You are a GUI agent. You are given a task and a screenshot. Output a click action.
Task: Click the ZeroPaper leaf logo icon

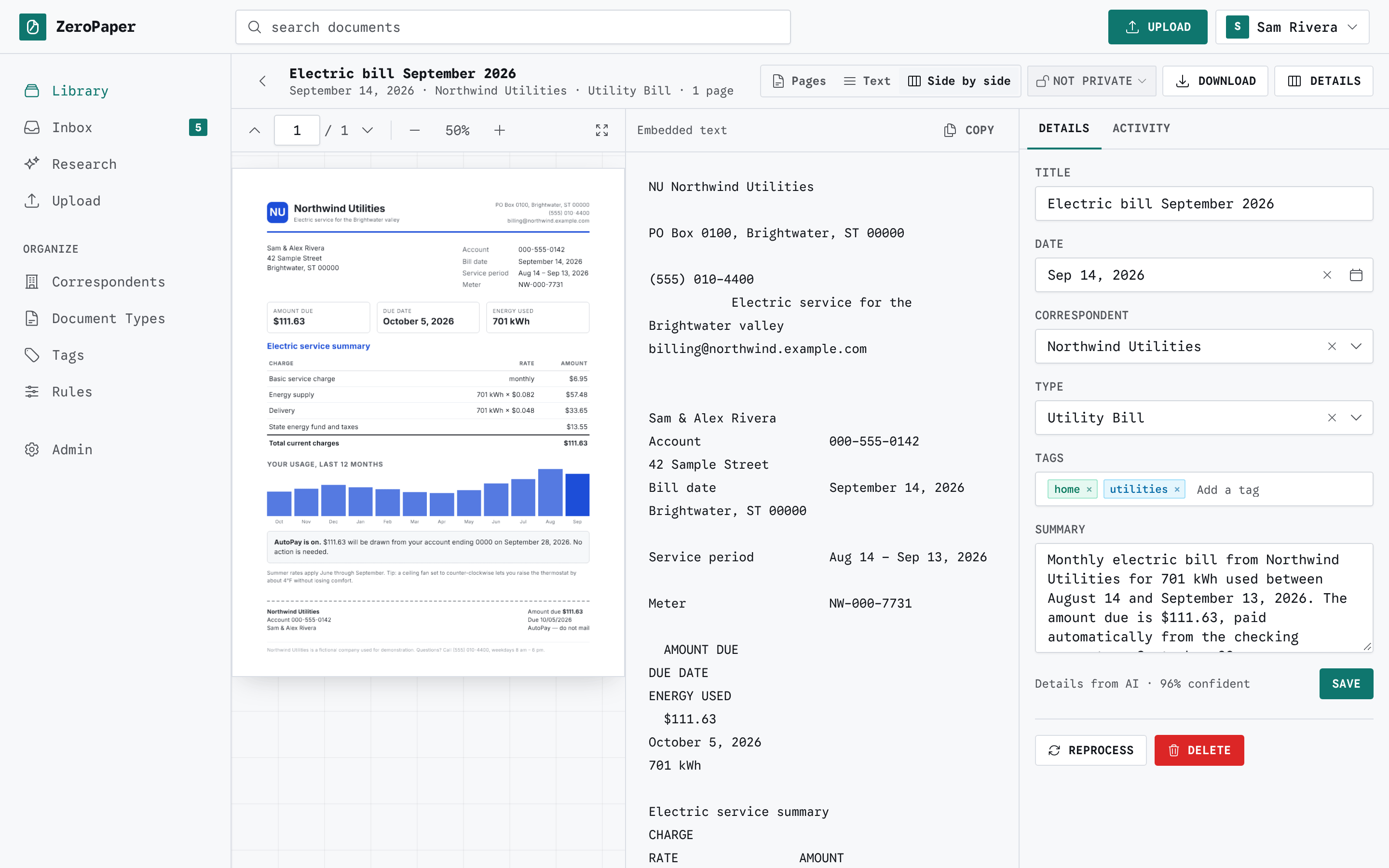click(x=33, y=27)
